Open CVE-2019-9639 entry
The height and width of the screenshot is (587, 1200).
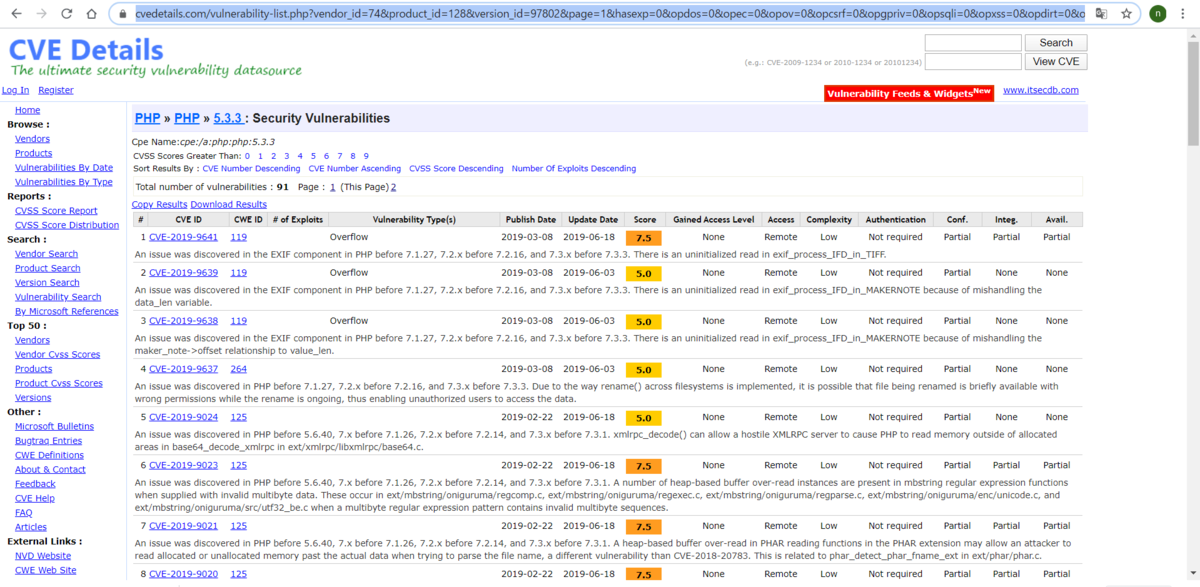(183, 272)
